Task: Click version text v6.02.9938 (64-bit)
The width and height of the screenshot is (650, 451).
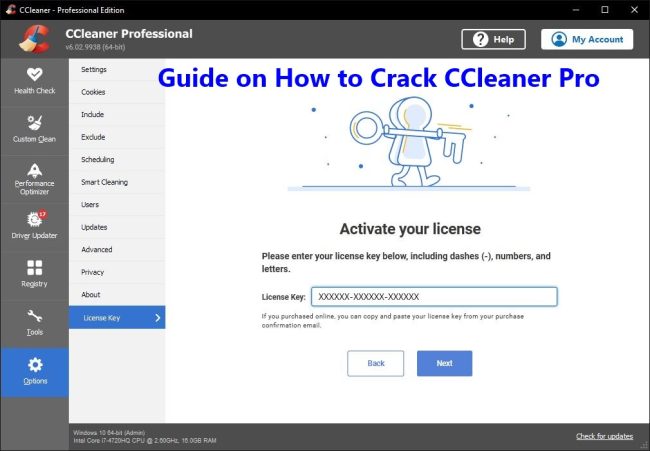Action: pyautogui.click(x=95, y=47)
